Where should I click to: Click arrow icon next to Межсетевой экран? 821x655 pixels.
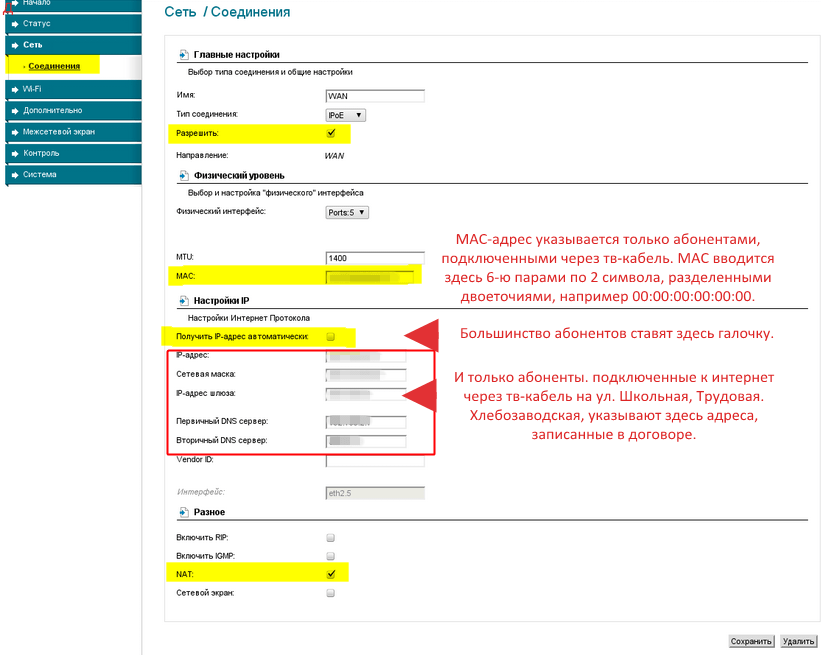click(x=14, y=132)
